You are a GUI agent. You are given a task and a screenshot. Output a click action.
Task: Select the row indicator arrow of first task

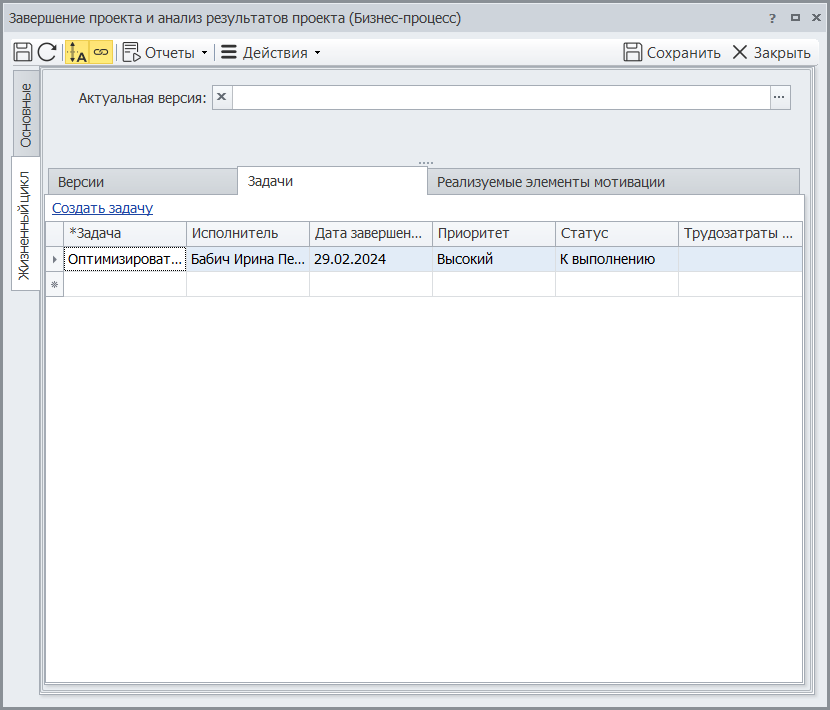point(54,259)
